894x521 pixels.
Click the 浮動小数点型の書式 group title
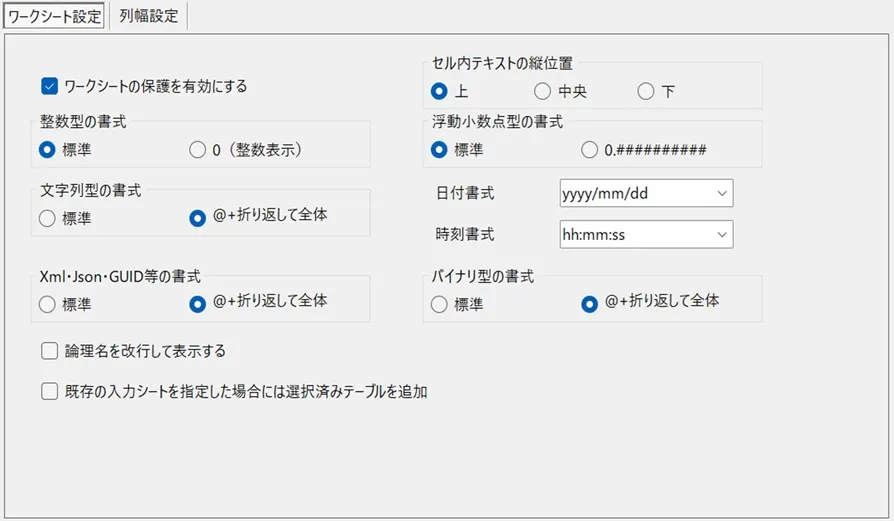pyautogui.click(x=497, y=121)
